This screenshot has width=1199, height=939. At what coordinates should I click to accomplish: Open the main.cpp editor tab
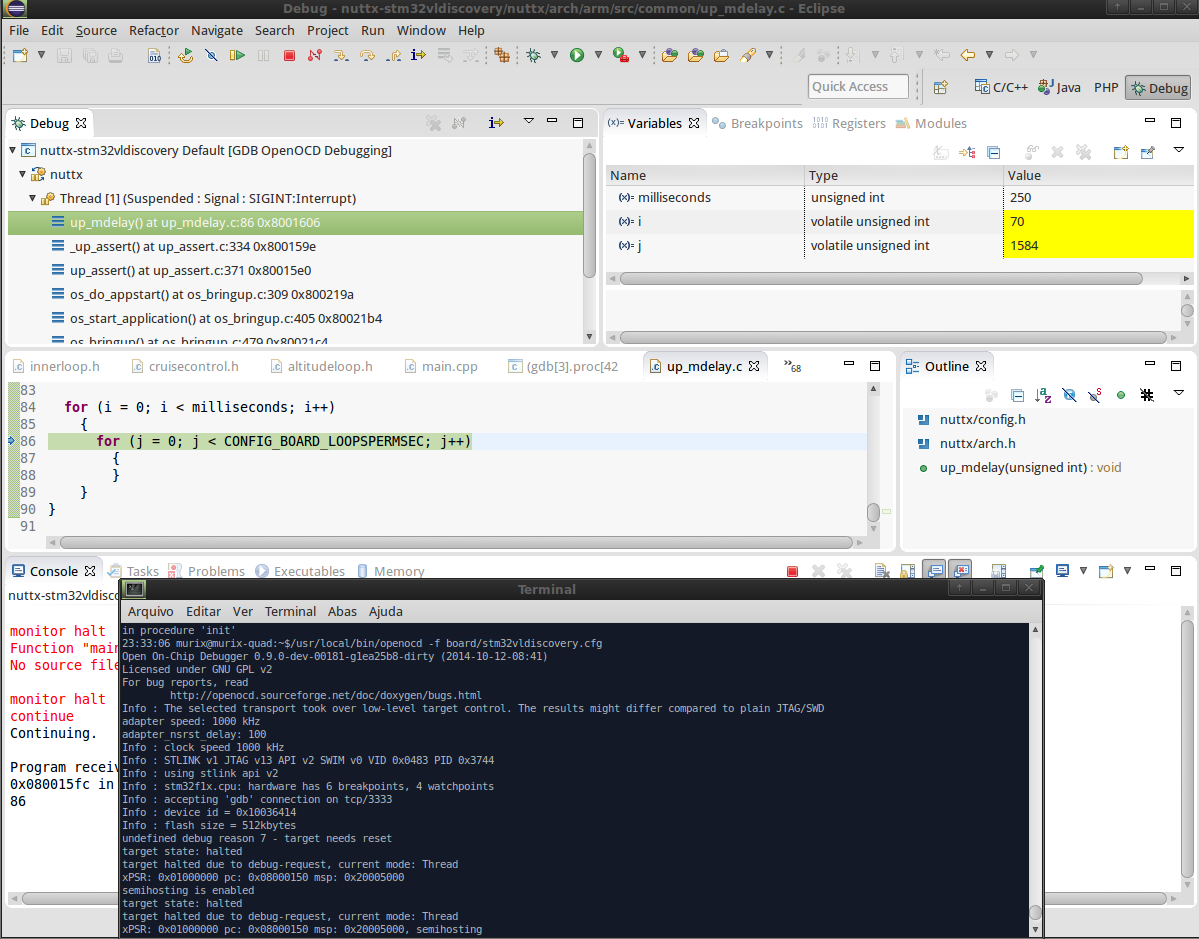(x=441, y=366)
